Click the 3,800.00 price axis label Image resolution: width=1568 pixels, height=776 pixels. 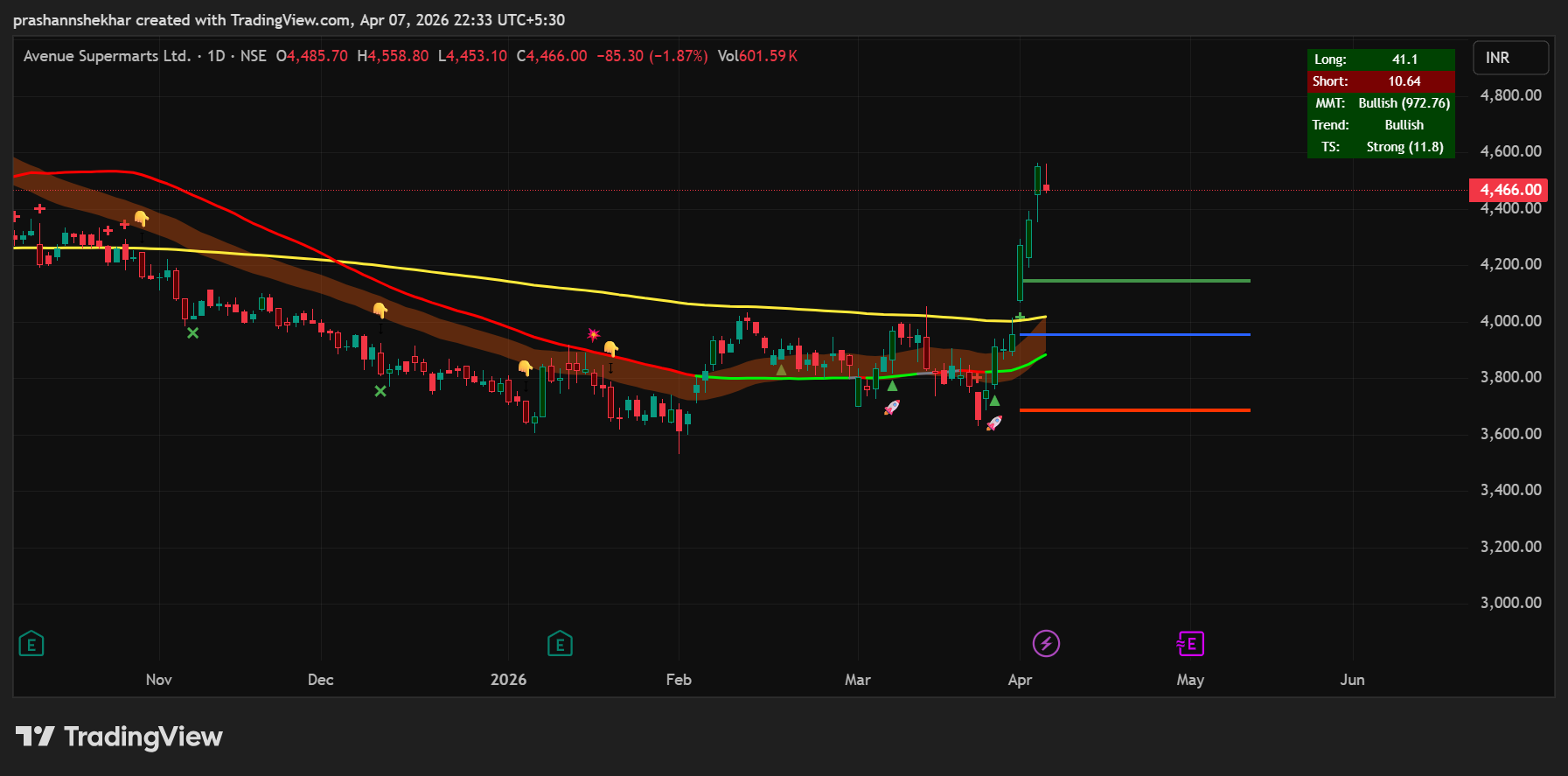(1510, 377)
